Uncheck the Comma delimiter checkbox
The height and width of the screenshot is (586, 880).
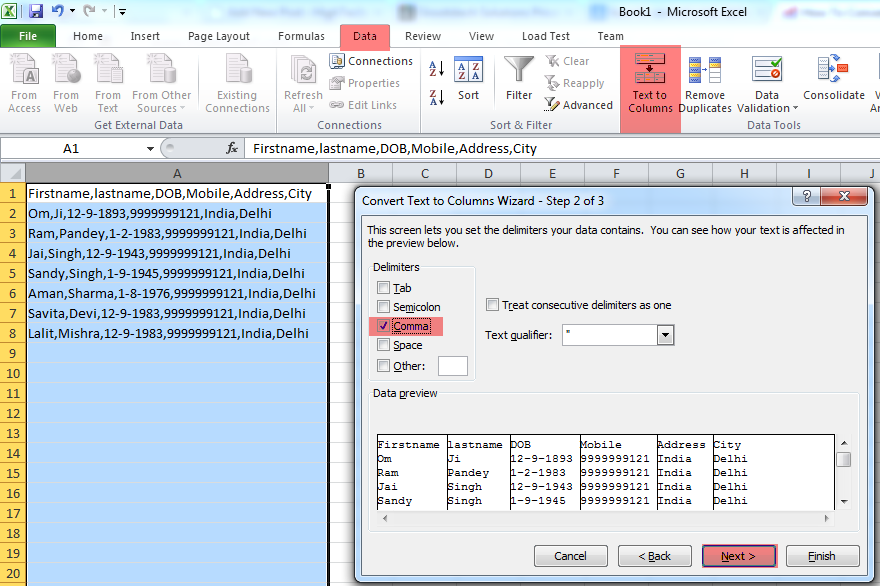(x=383, y=326)
